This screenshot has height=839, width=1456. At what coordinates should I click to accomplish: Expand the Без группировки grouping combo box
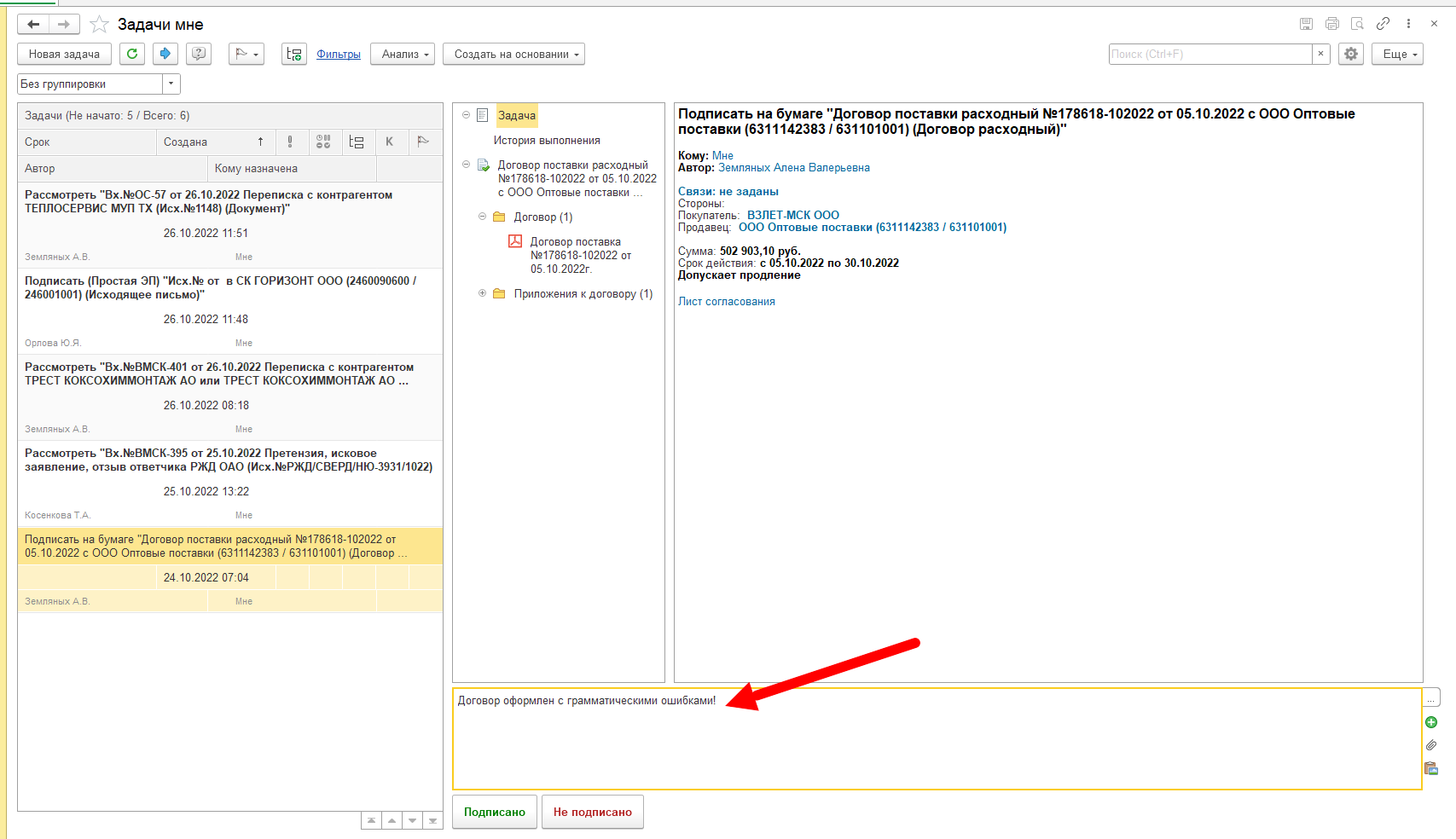pyautogui.click(x=171, y=84)
